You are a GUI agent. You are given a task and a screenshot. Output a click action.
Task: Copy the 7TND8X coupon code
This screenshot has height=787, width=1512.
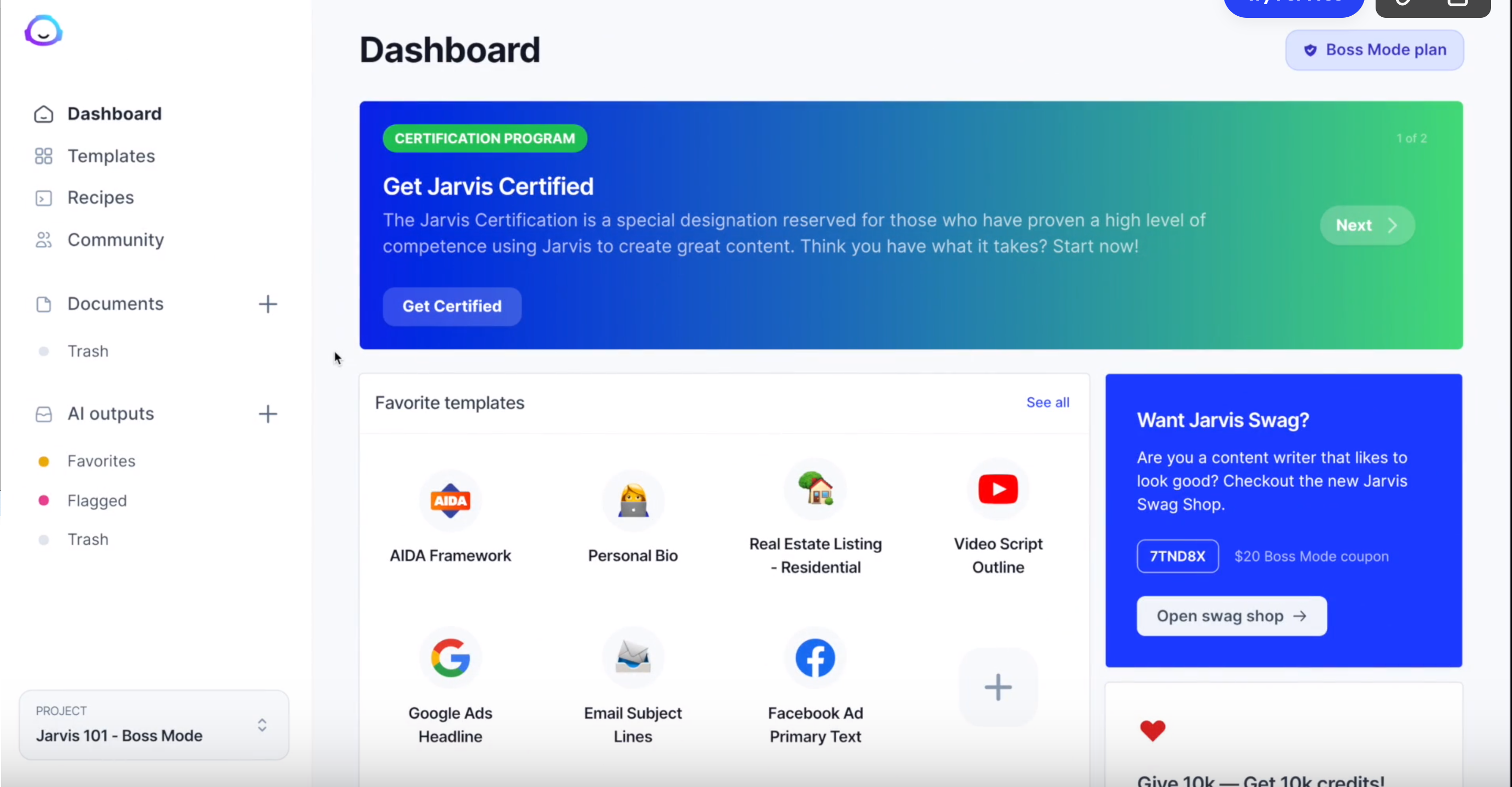[1177, 556]
